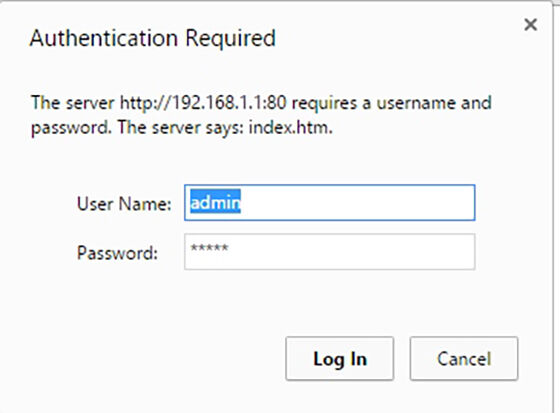
Task: Click the "index.htm" realm text
Action: 290,127
